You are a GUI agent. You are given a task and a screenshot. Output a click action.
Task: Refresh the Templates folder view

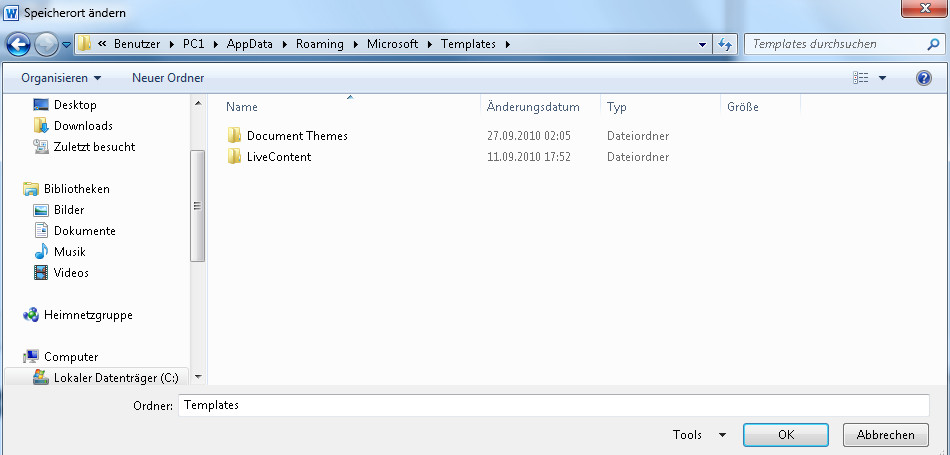[724, 44]
